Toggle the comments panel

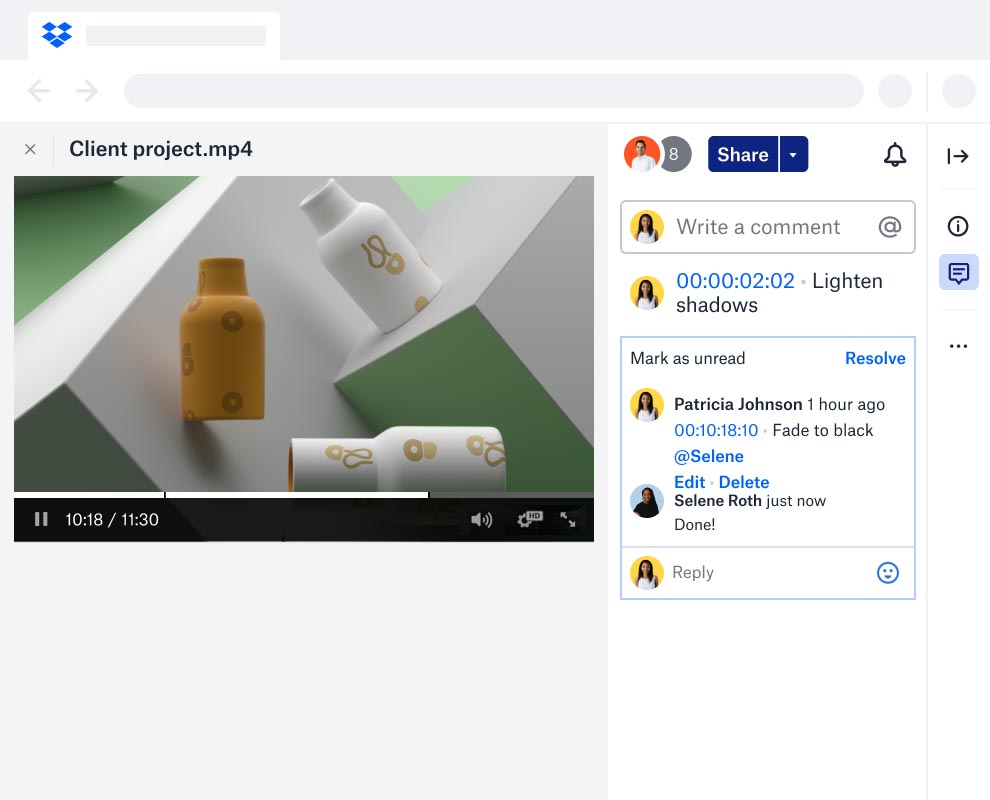(958, 273)
